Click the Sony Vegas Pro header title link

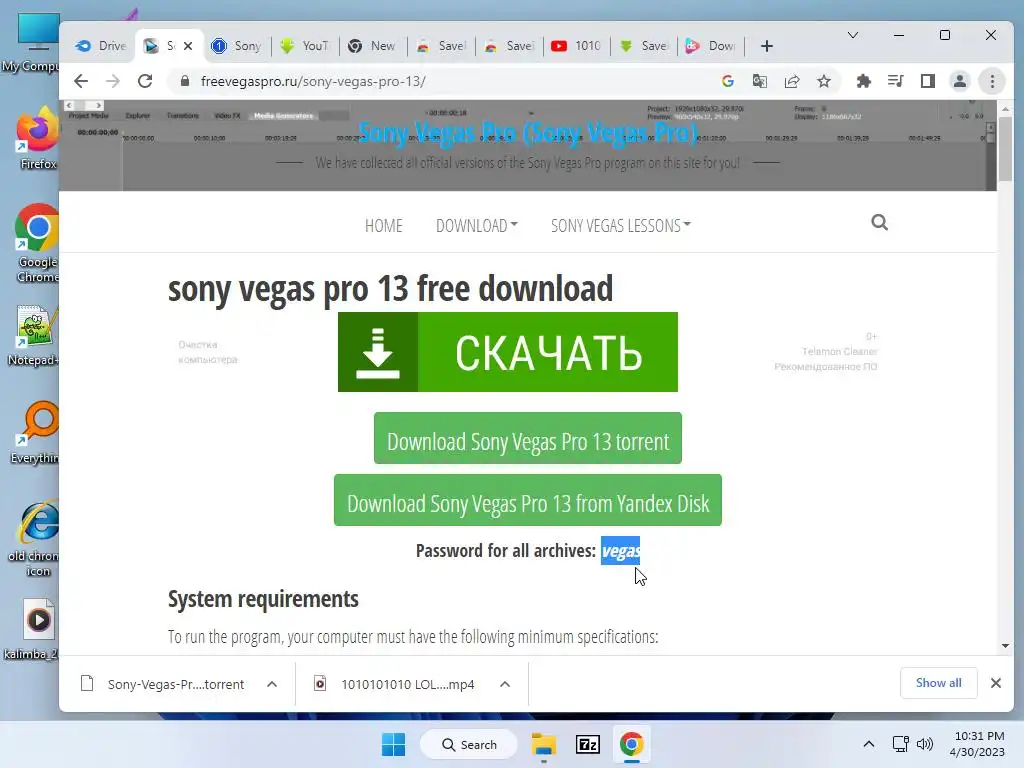pos(528,133)
